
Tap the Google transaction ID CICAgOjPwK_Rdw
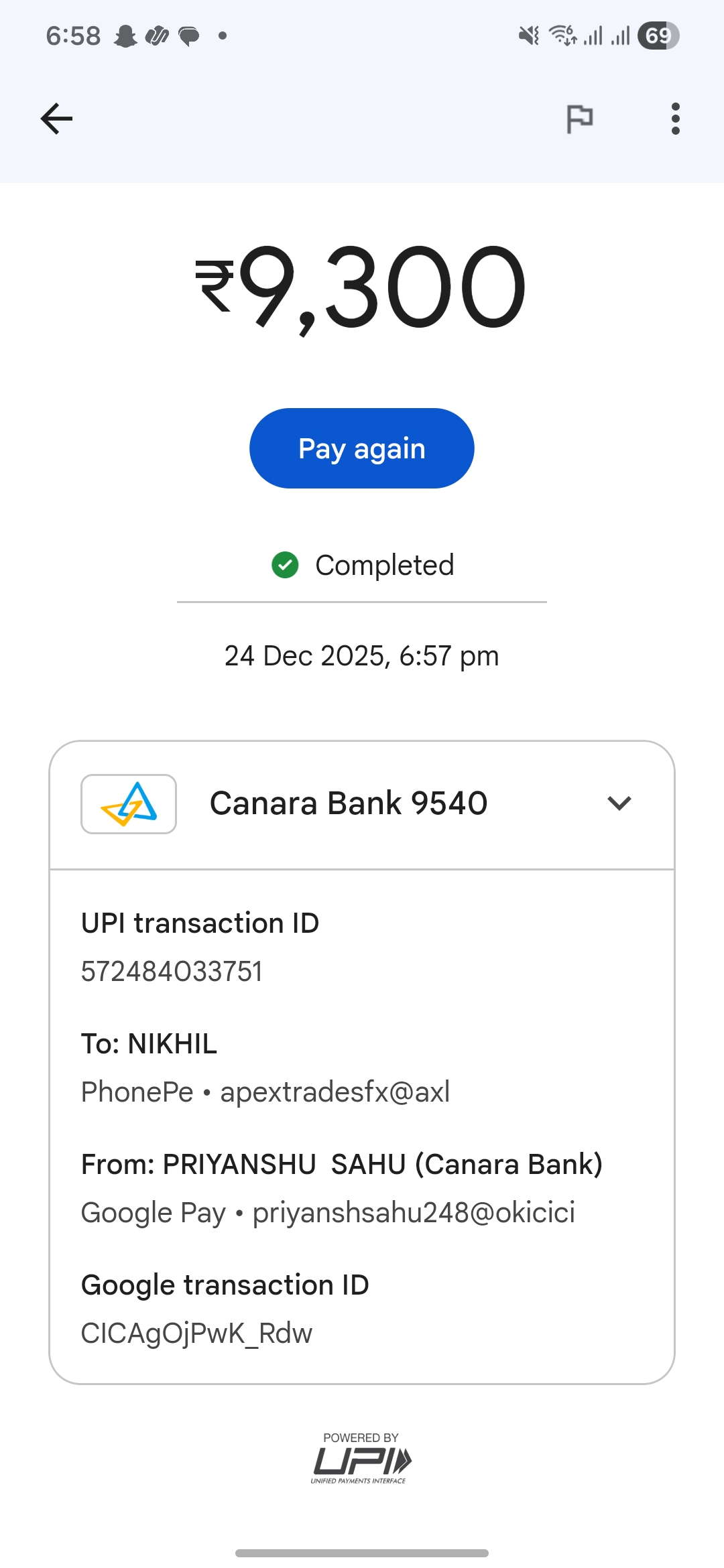[x=196, y=1333]
